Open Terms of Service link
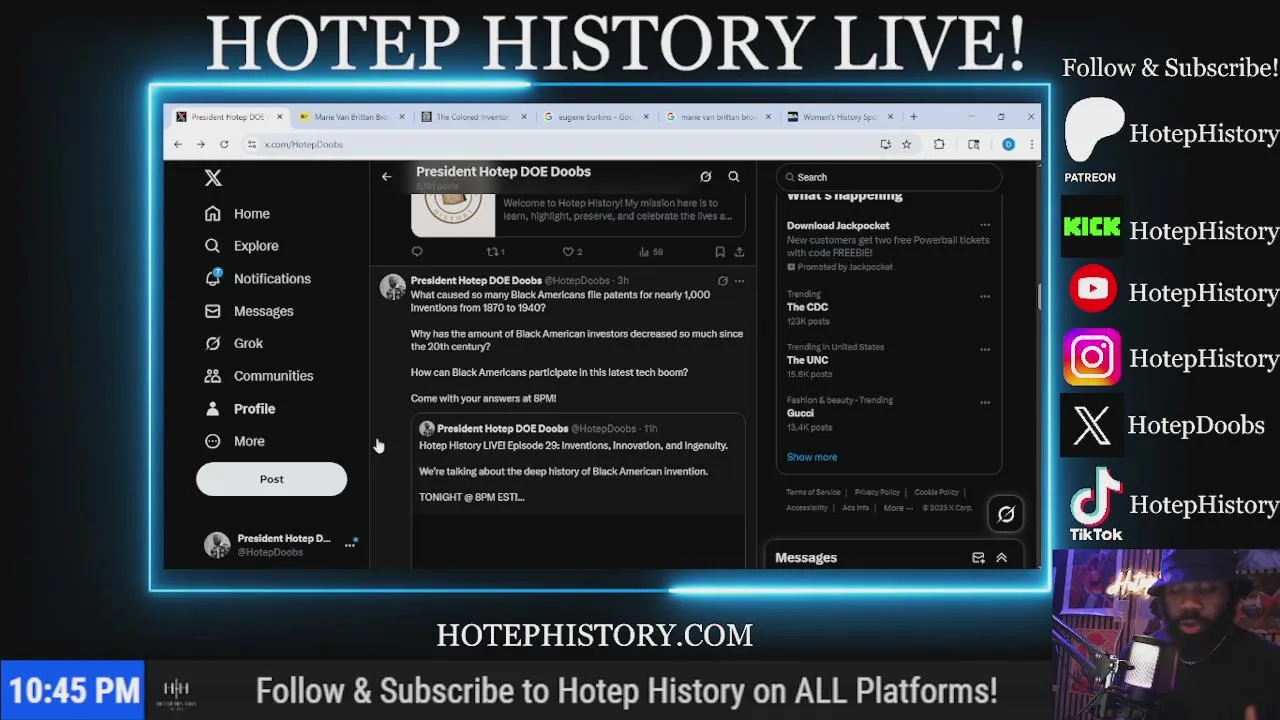This screenshot has height=720, width=1280. point(813,492)
